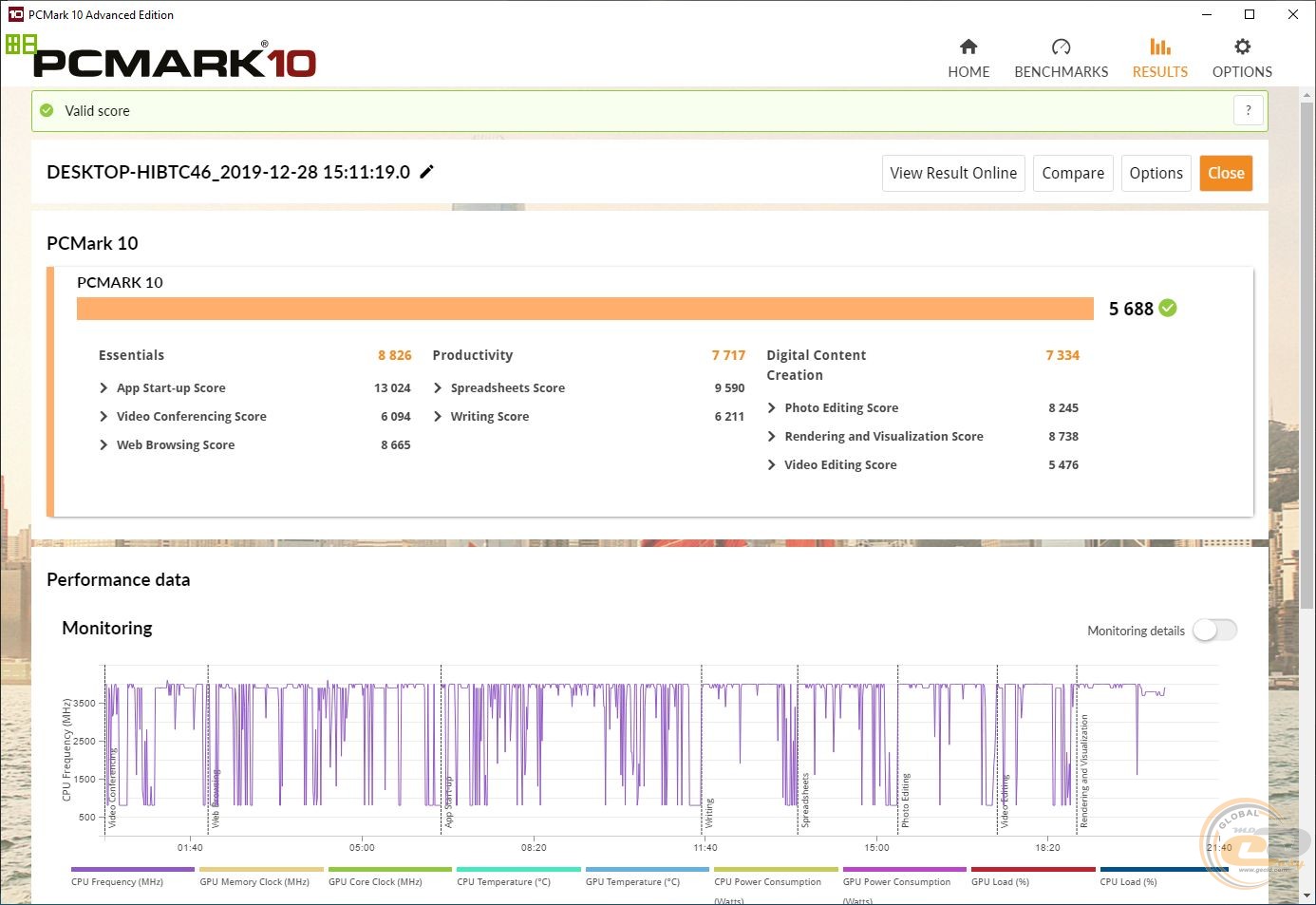Image resolution: width=1316 pixels, height=905 pixels.
Task: Open Benchmarks via the gauge icon
Action: (1061, 47)
